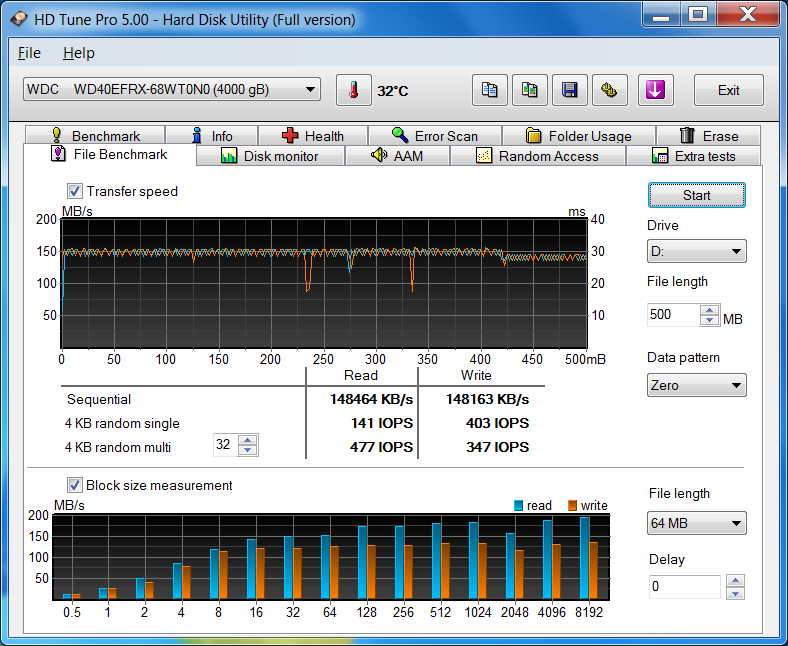Copy screenshot to clipboard icon
The height and width of the screenshot is (646, 788).
pyautogui.click(x=529, y=90)
